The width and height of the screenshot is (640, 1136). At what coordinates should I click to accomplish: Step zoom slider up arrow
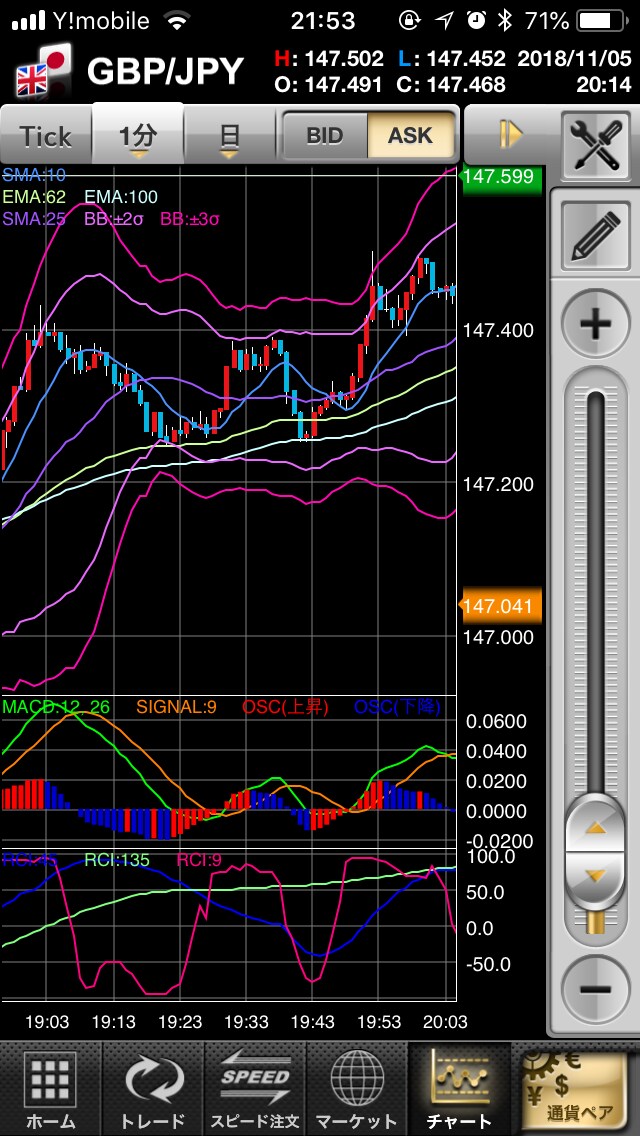pos(595,826)
